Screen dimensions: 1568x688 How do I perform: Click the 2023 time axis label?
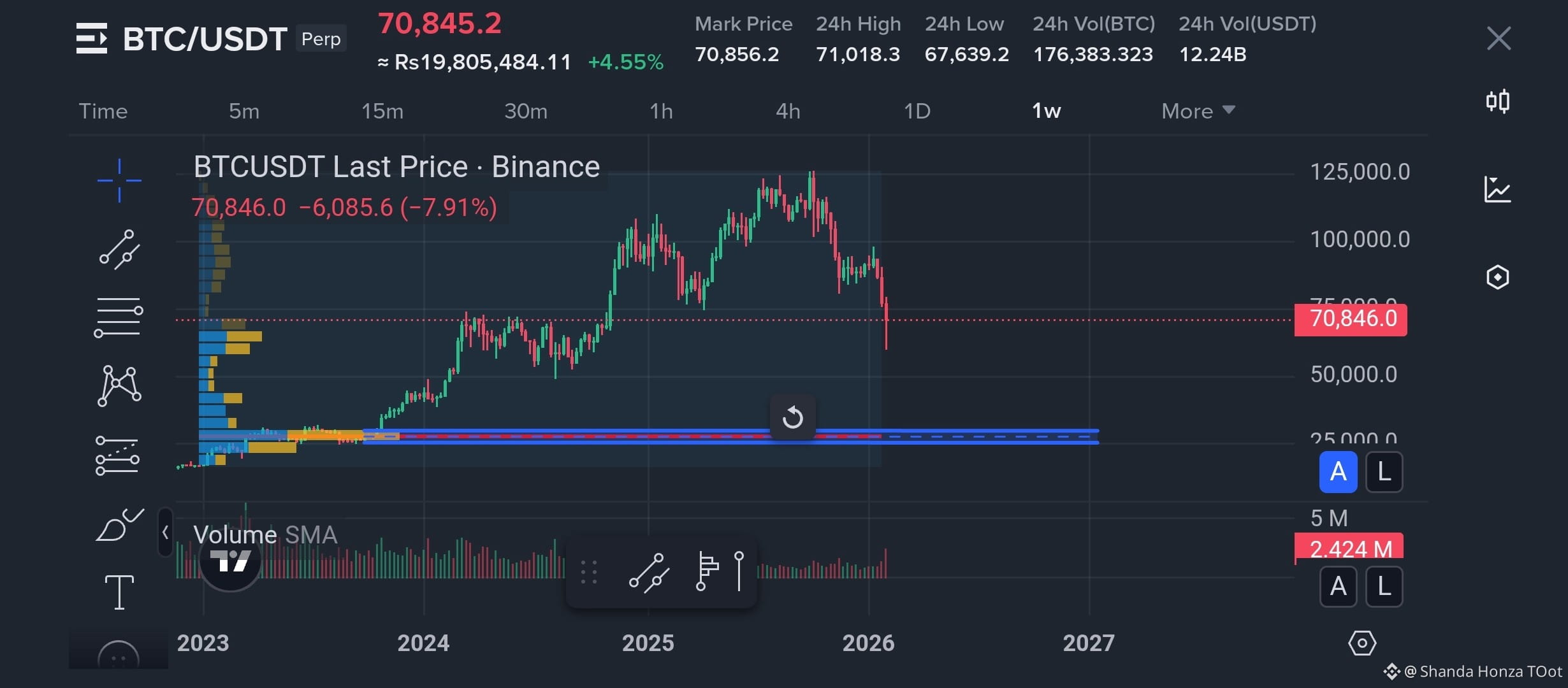[x=203, y=643]
